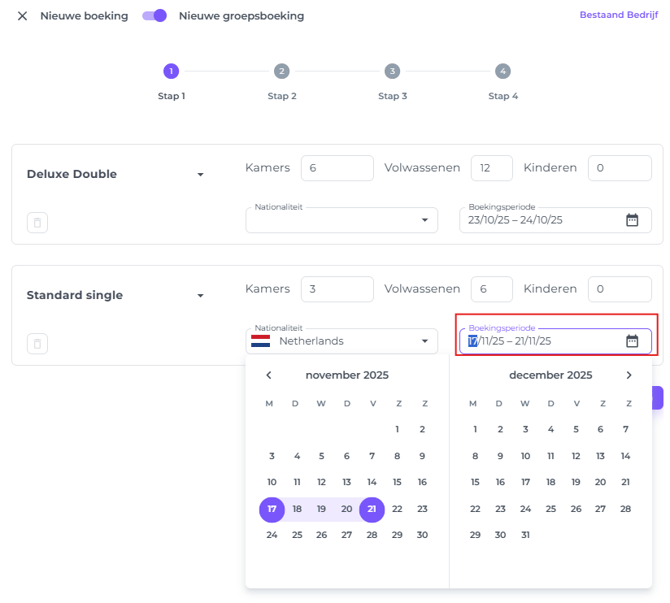Pick 15 december 2025 in calendar
670x603 pixels.
click(x=475, y=482)
